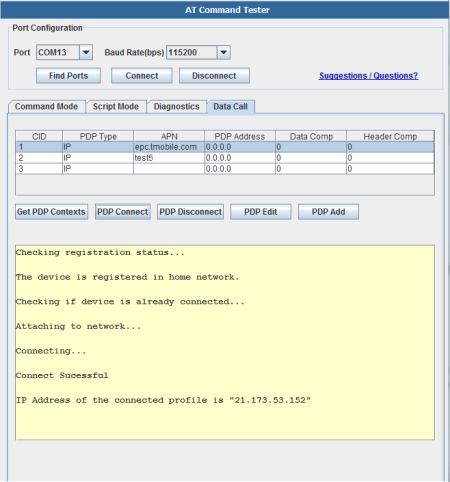Click the PDP Add button
The width and height of the screenshot is (450, 482).
click(328, 212)
